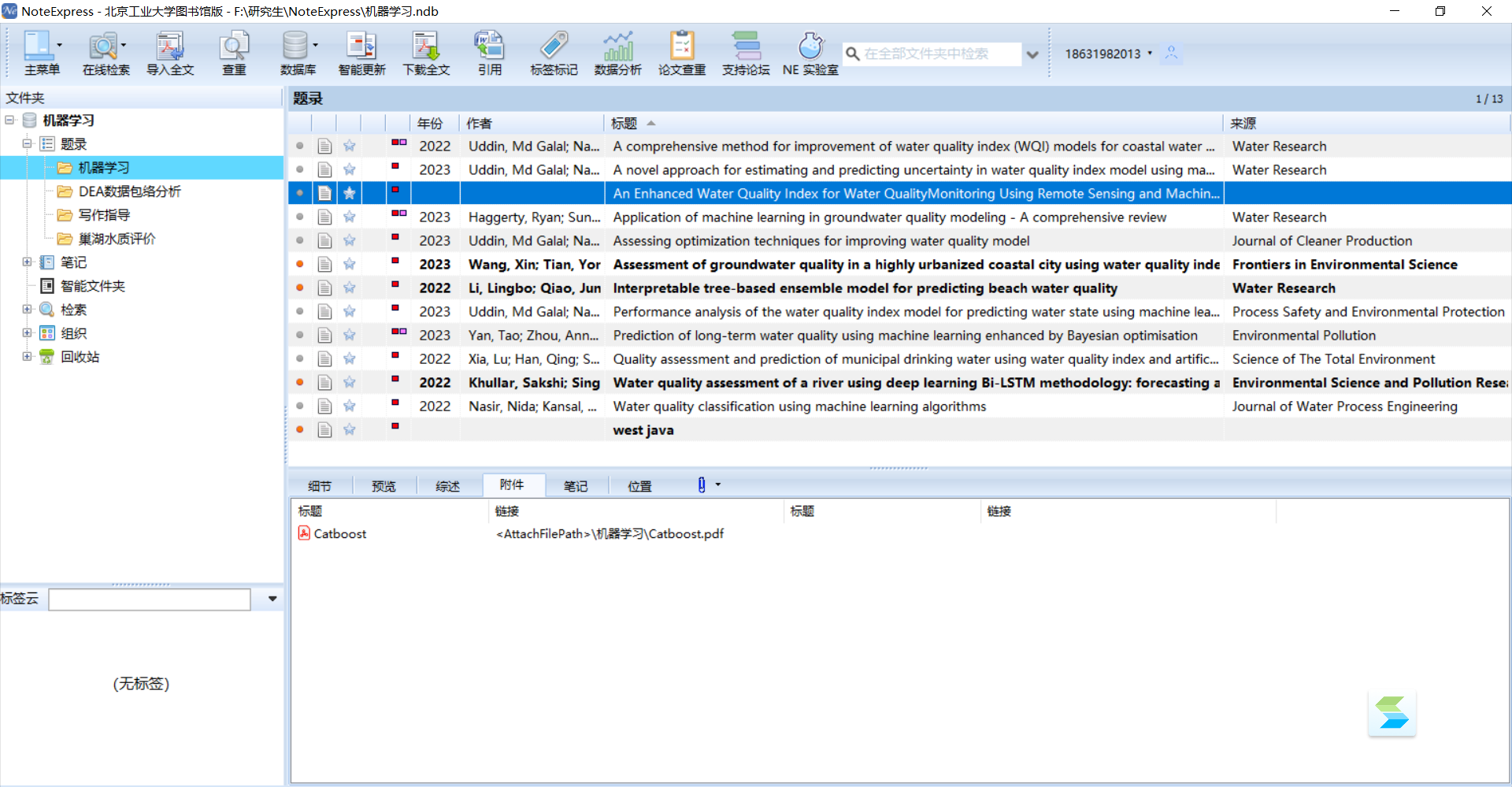Expand the 回收站 tree node
Image resolution: width=1512 pixels, height=787 pixels.
27,356
